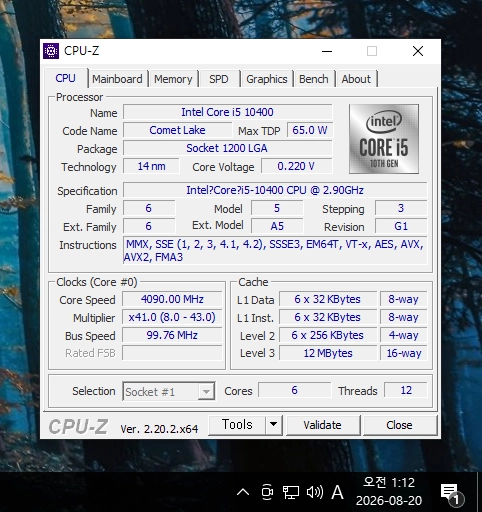Click the Package value Socket 1200 LGA
The image size is (482, 512).
[228, 148]
